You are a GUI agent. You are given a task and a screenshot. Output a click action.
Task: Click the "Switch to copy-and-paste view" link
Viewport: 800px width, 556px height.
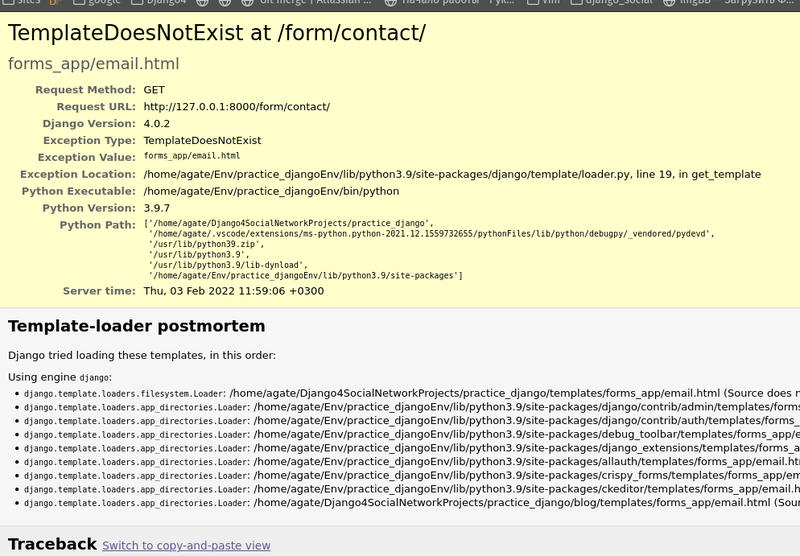tap(186, 545)
